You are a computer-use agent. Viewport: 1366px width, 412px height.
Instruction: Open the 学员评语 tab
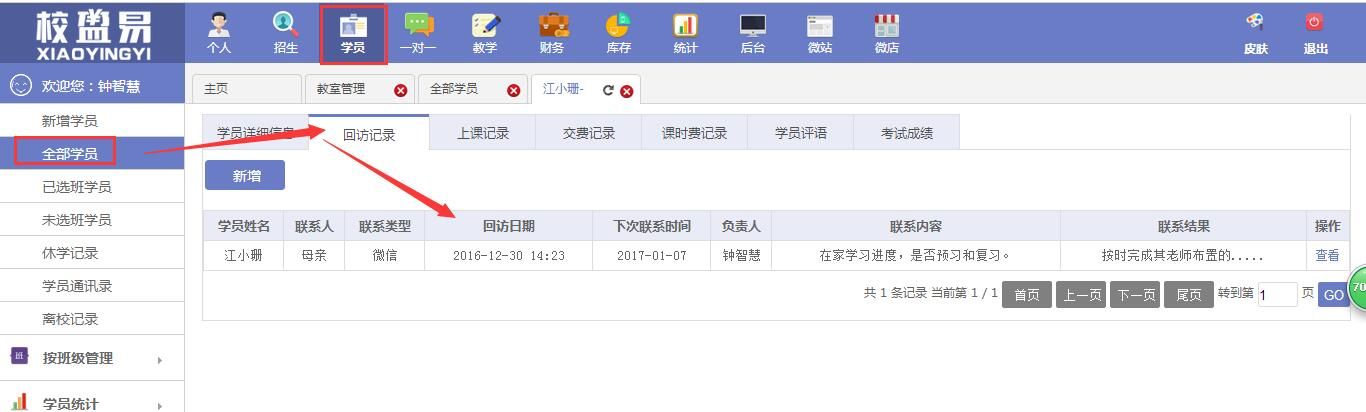pos(801,133)
